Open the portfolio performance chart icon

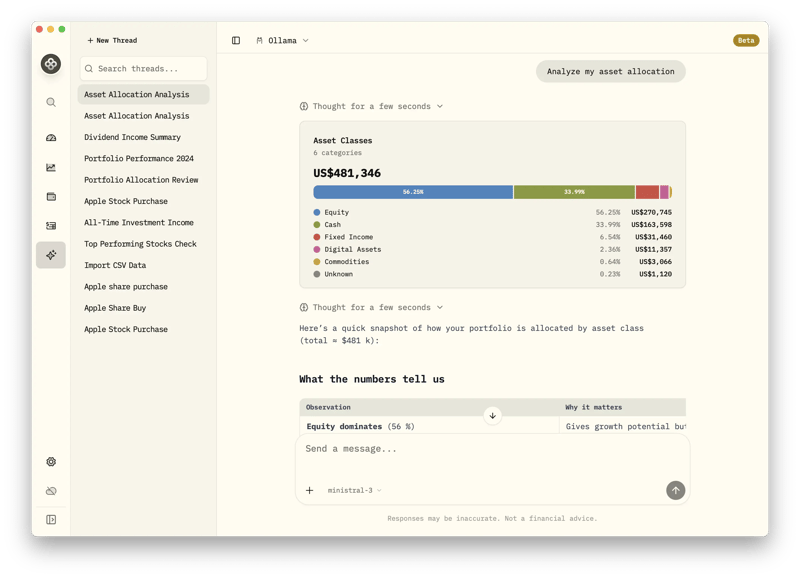(x=50, y=168)
